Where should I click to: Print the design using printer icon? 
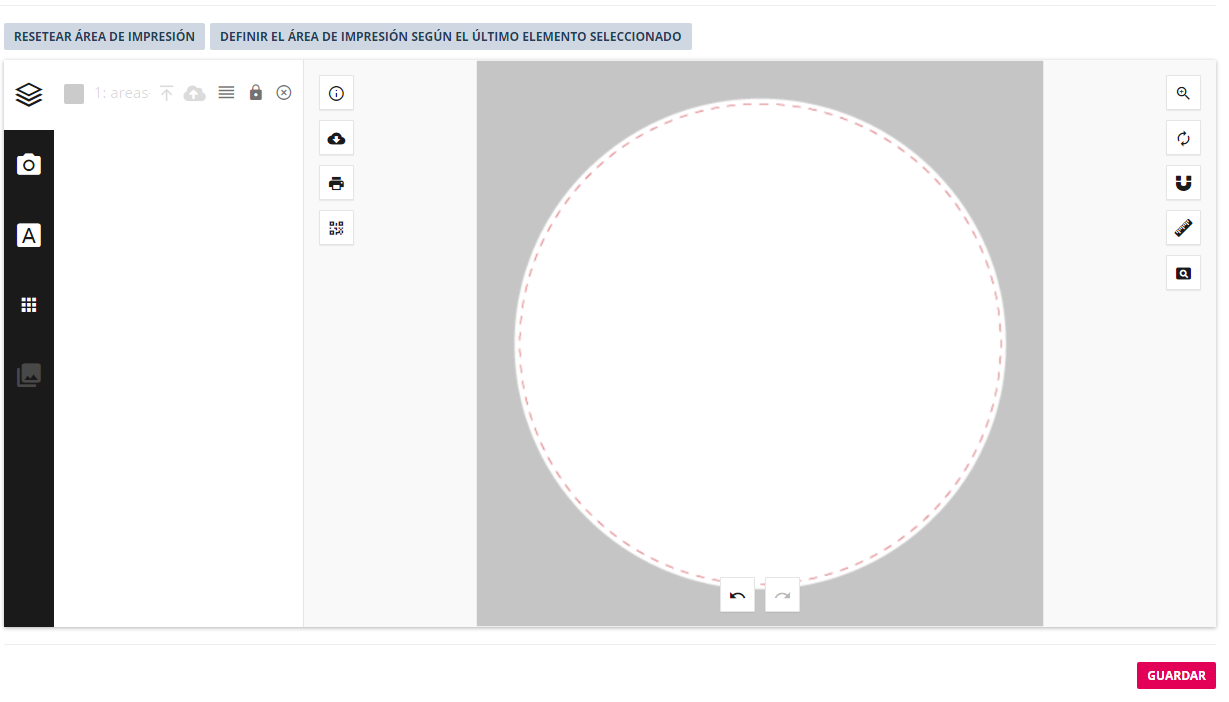point(336,184)
